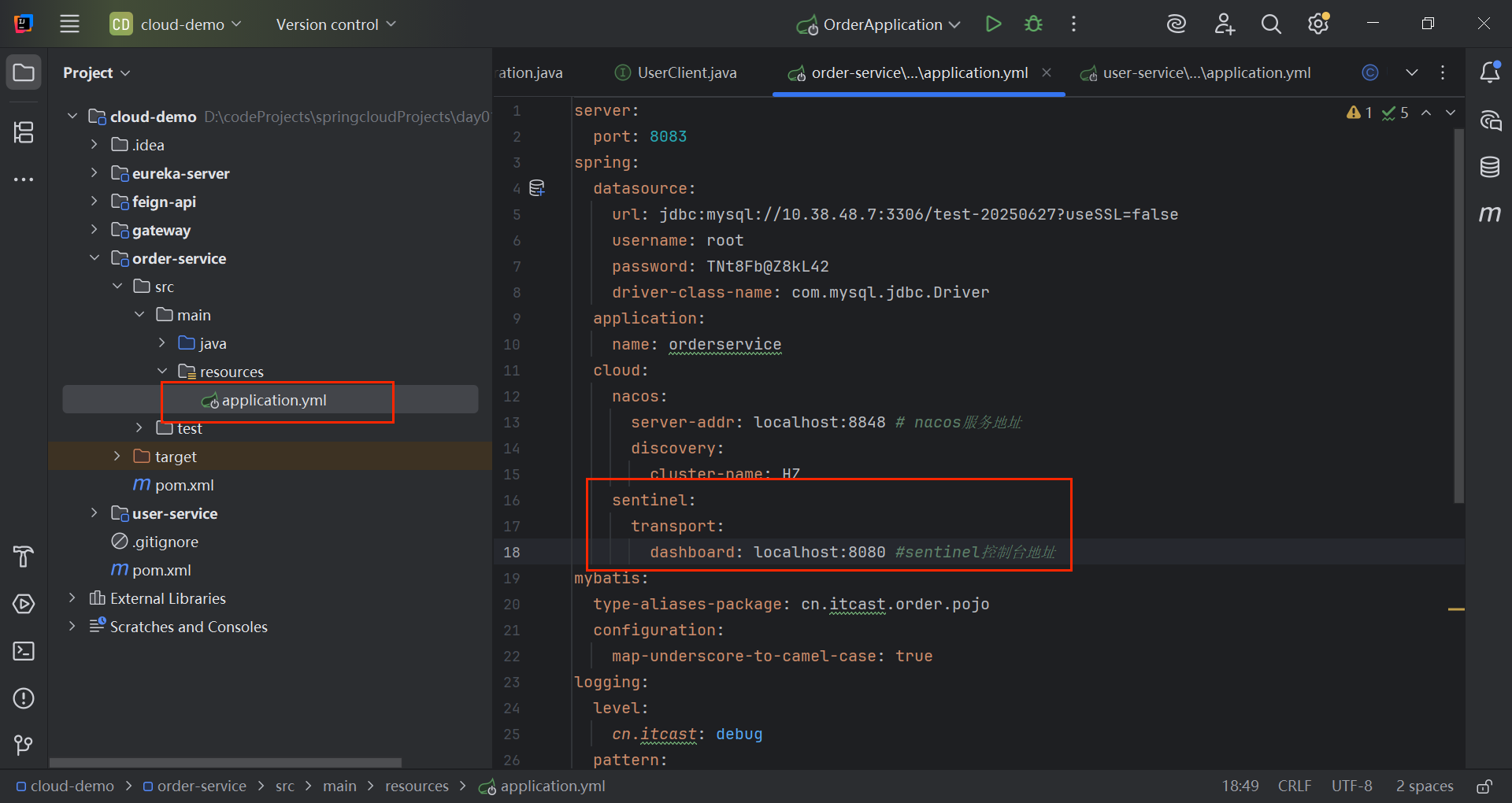1512x803 pixels.
Task: Run OrderApplication with the play icon
Action: tap(993, 24)
